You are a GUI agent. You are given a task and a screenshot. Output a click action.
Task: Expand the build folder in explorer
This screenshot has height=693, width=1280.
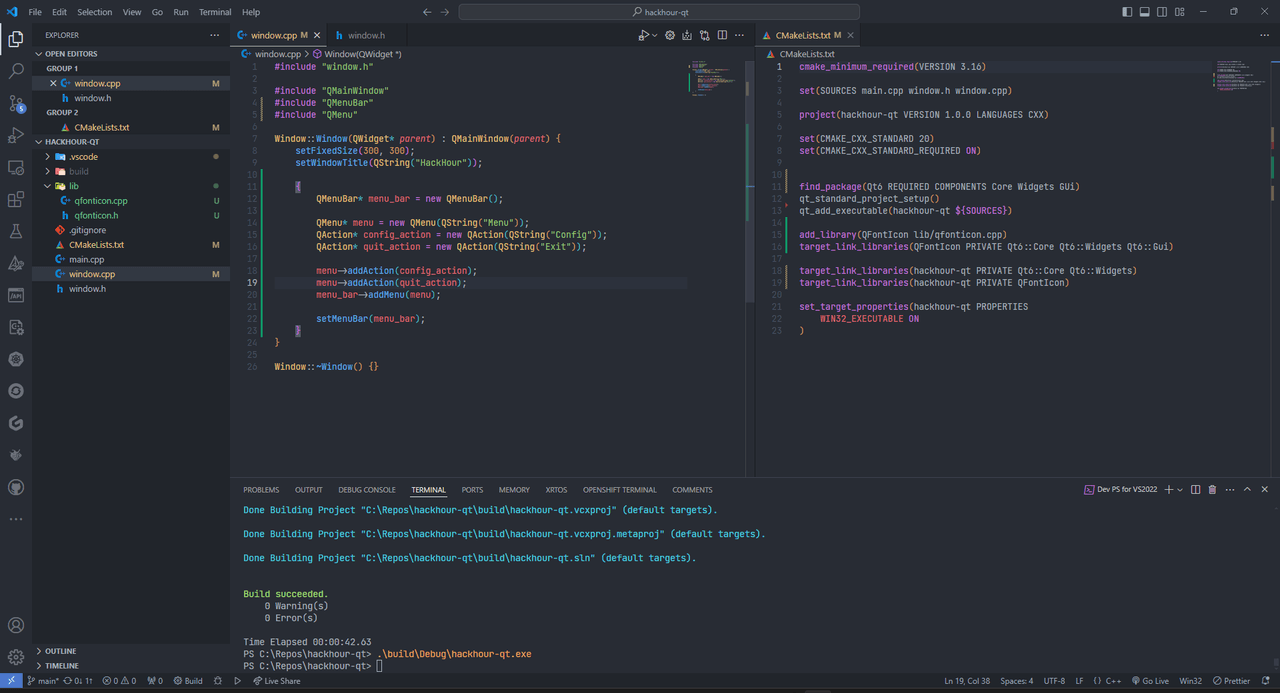pos(78,171)
